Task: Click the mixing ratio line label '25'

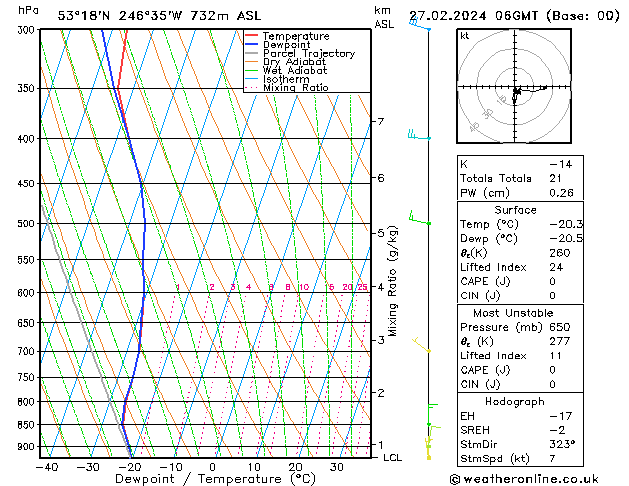Action: (x=363, y=287)
